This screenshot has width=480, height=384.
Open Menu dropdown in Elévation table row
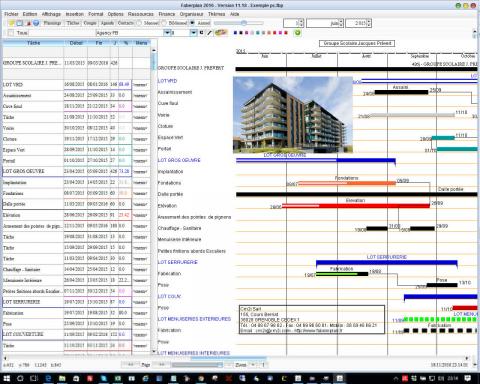click(x=140, y=215)
